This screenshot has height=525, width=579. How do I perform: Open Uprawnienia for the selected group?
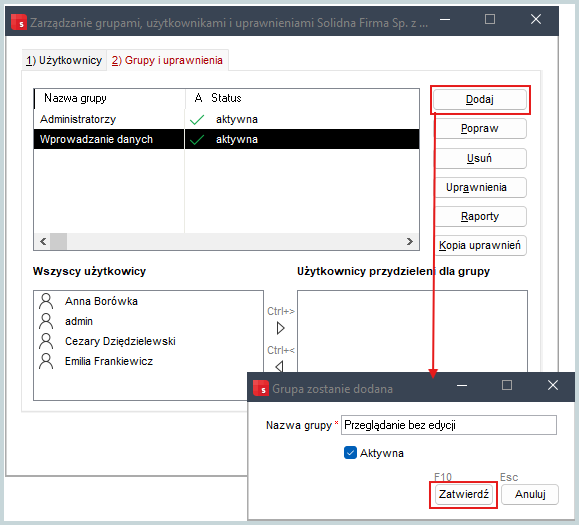click(x=480, y=187)
